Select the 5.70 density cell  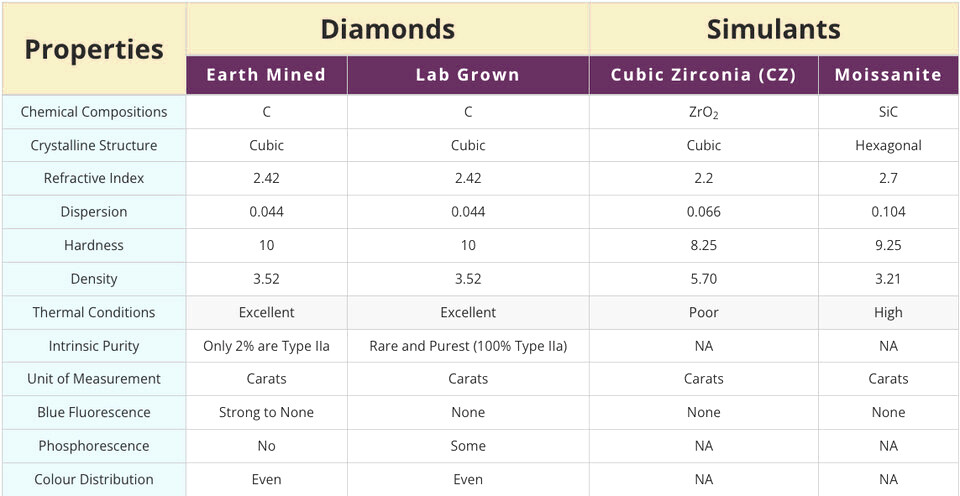(x=704, y=279)
